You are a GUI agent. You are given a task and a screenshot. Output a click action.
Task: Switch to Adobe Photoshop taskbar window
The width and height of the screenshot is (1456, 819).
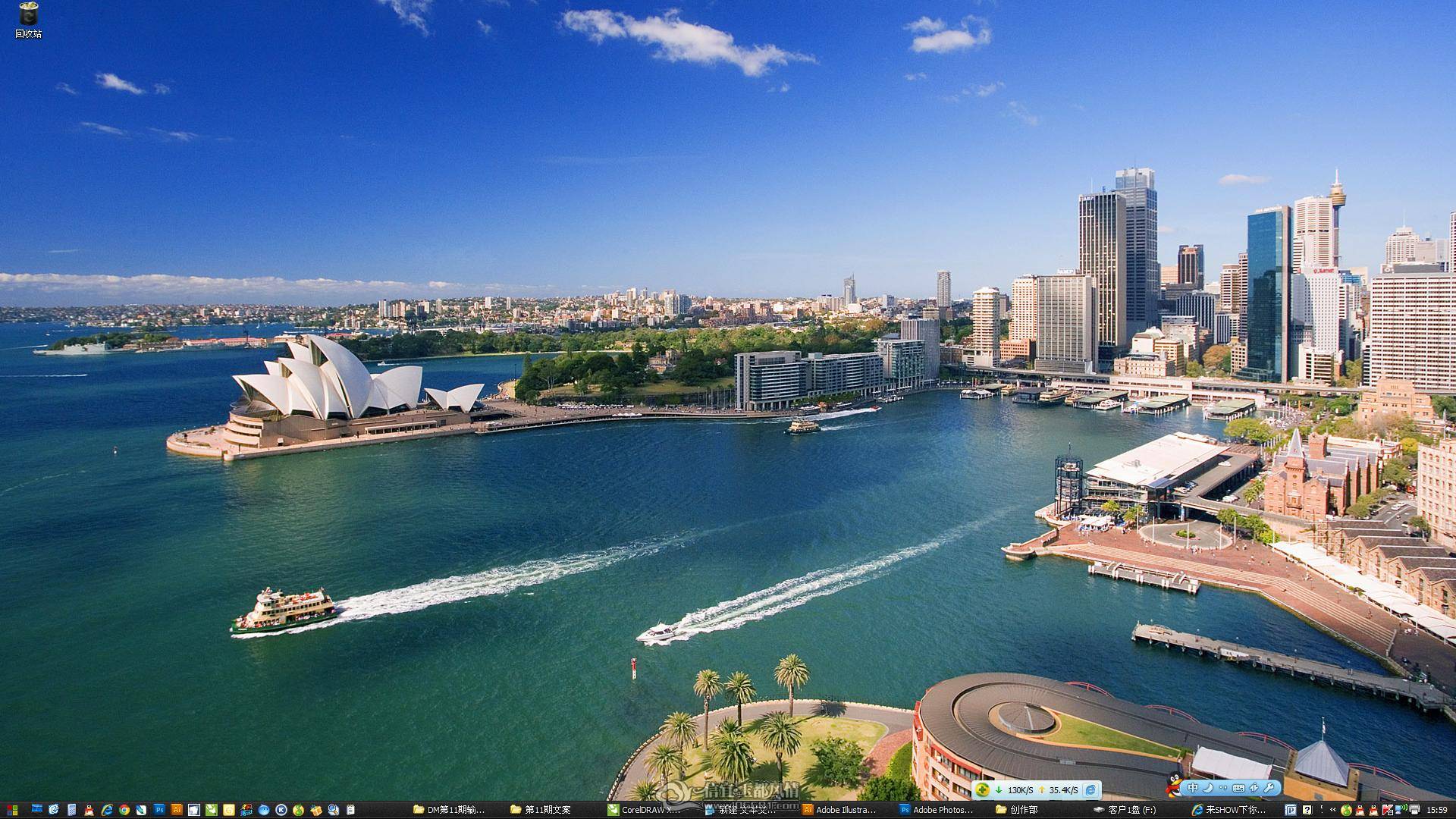click(936, 810)
